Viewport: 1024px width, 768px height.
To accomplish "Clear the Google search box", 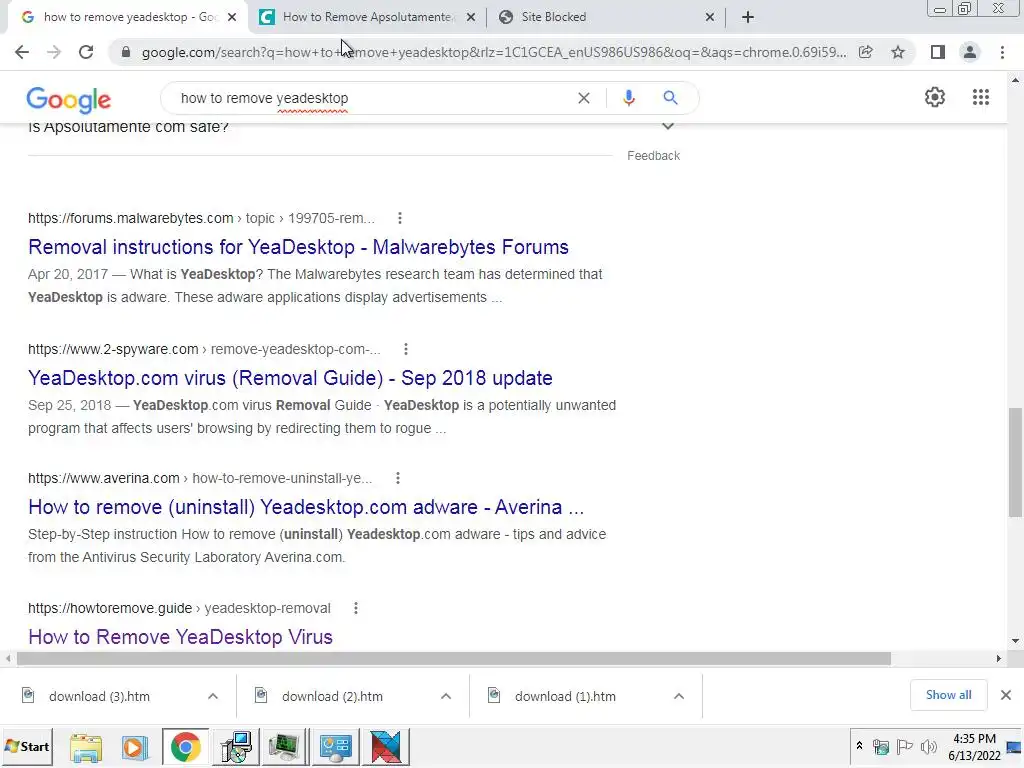I will pos(584,98).
